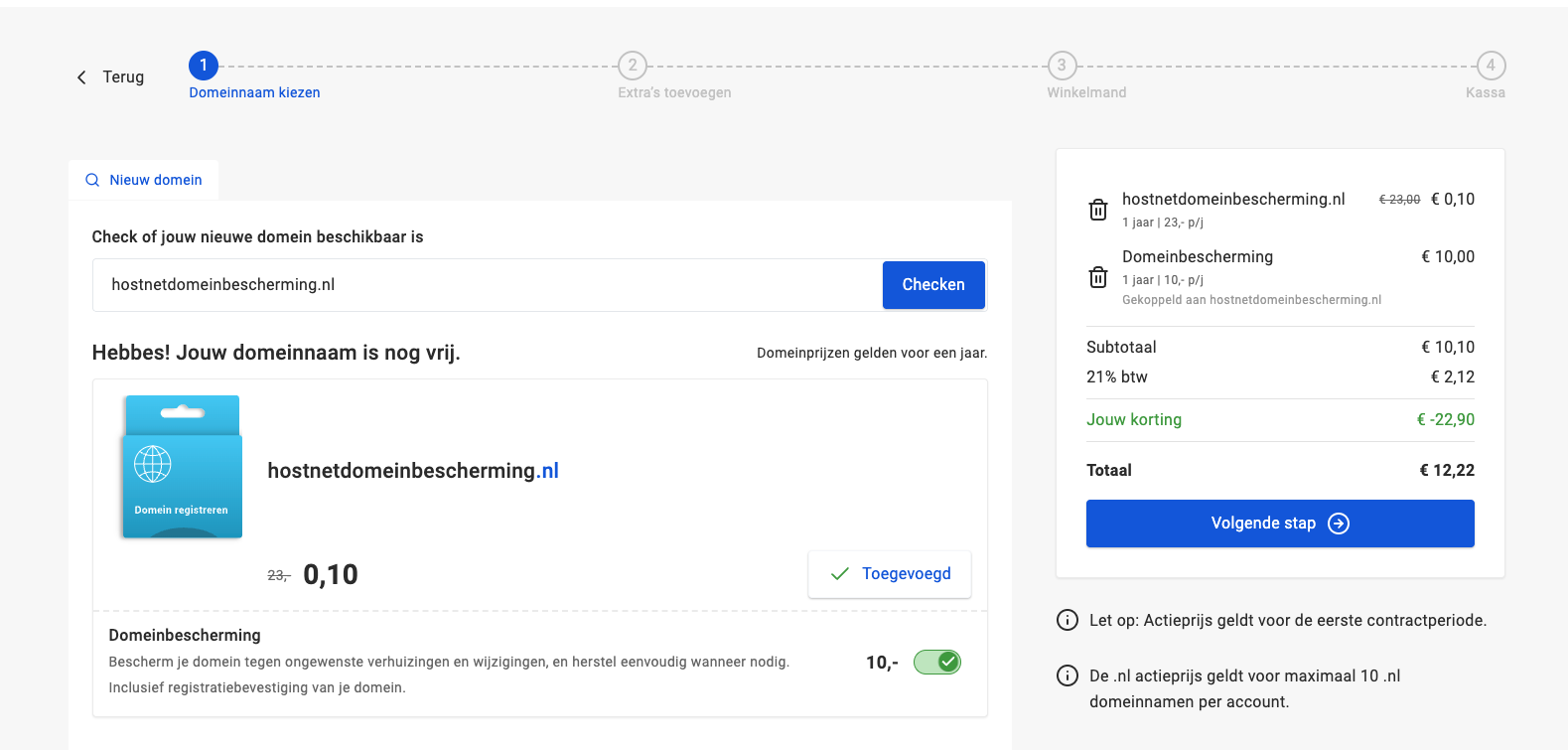
Task: Click the domain name search input field
Action: click(487, 285)
